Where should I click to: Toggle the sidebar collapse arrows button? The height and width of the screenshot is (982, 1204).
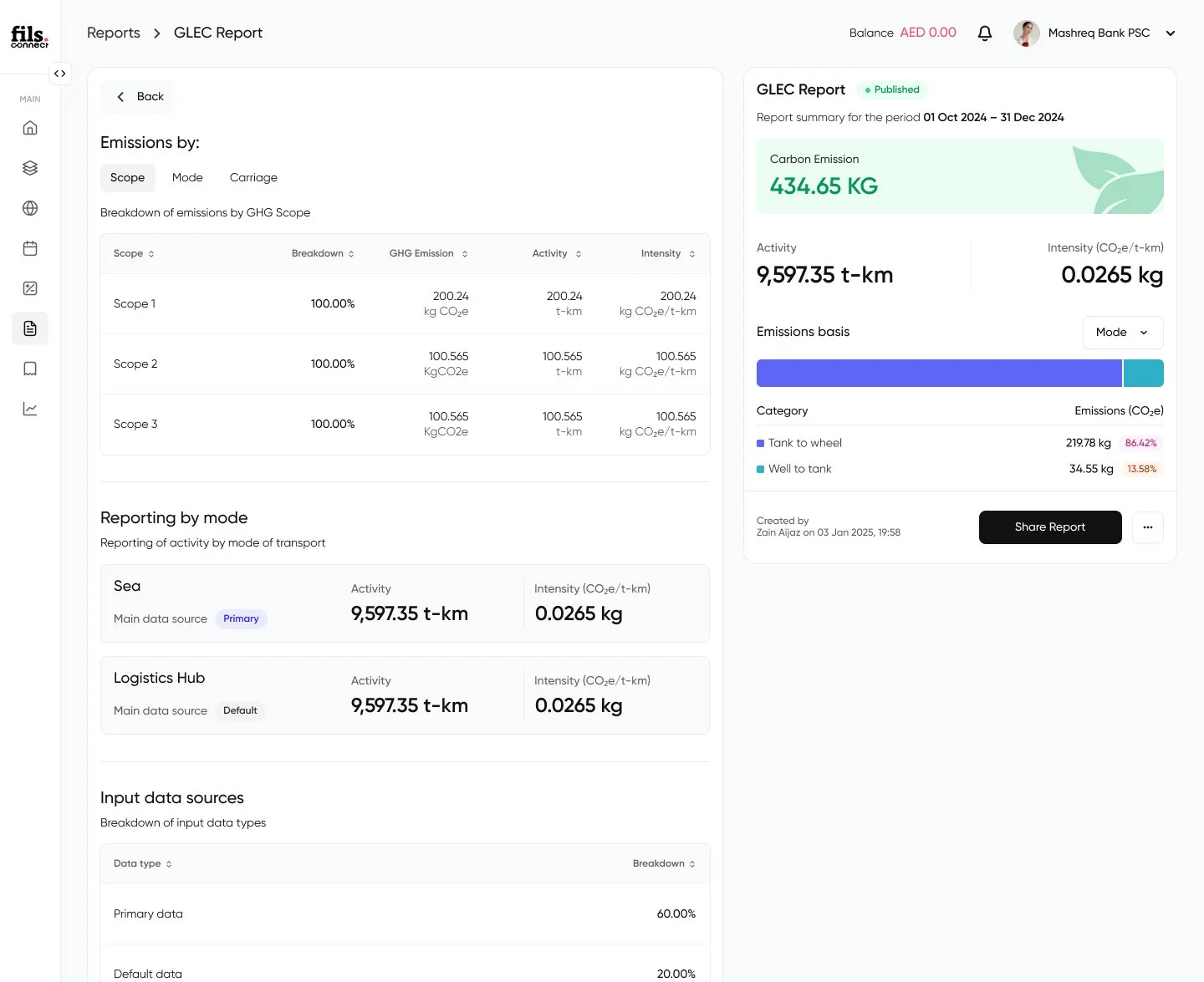tap(60, 74)
